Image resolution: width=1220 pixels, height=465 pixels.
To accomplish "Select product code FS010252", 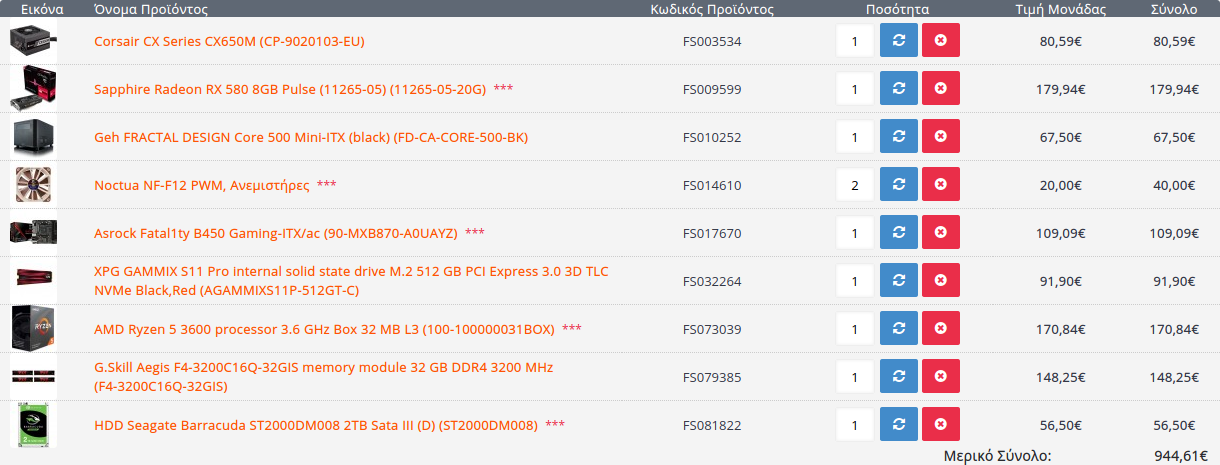I will [x=712, y=137].
